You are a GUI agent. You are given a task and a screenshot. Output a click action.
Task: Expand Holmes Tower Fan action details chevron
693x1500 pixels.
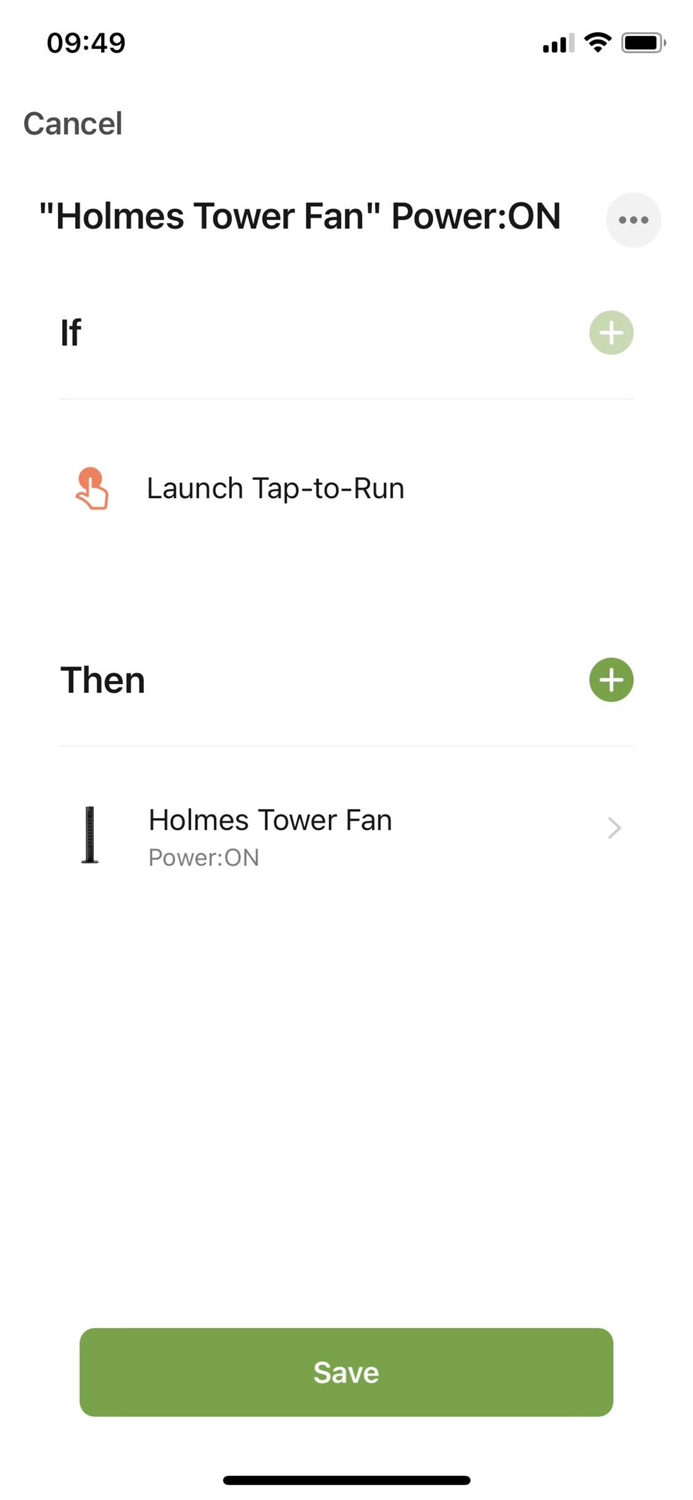pyautogui.click(x=613, y=827)
